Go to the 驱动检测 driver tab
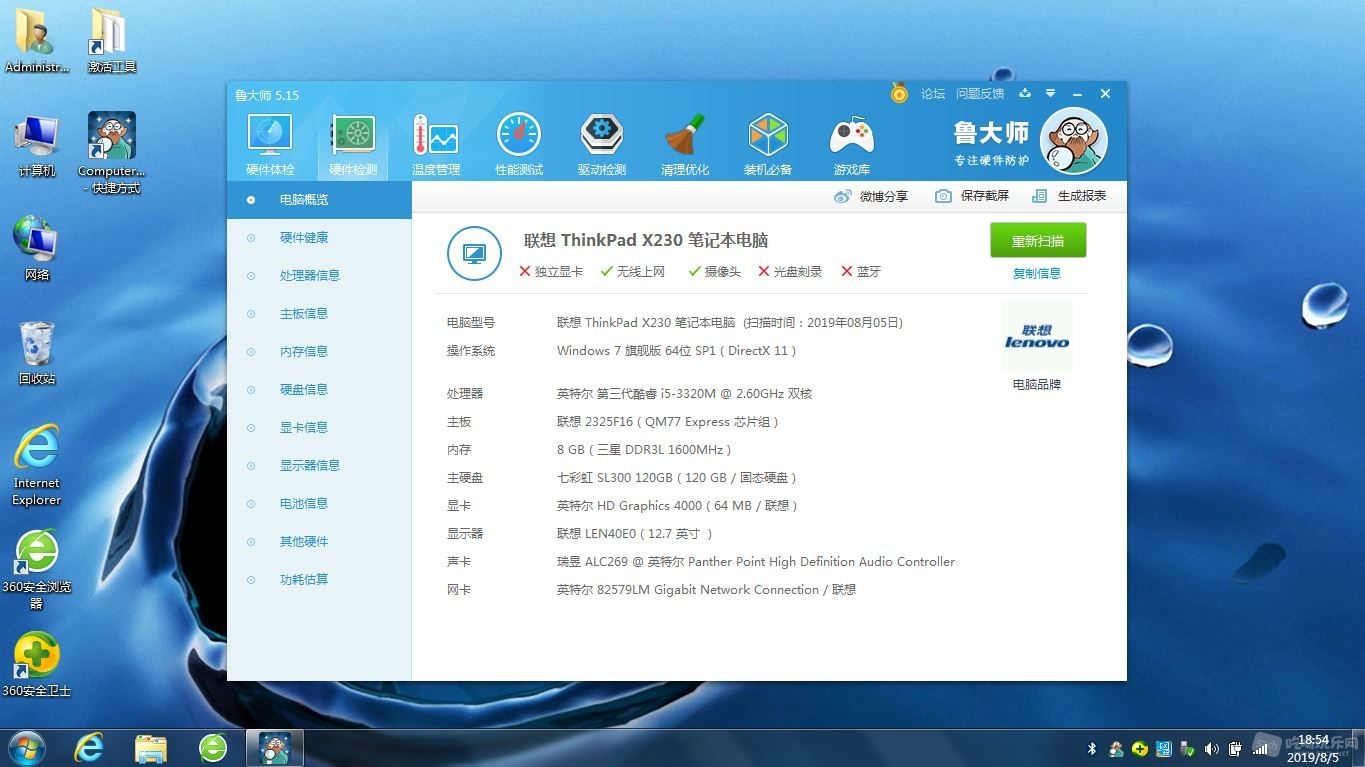Image resolution: width=1365 pixels, height=767 pixels. coord(602,145)
